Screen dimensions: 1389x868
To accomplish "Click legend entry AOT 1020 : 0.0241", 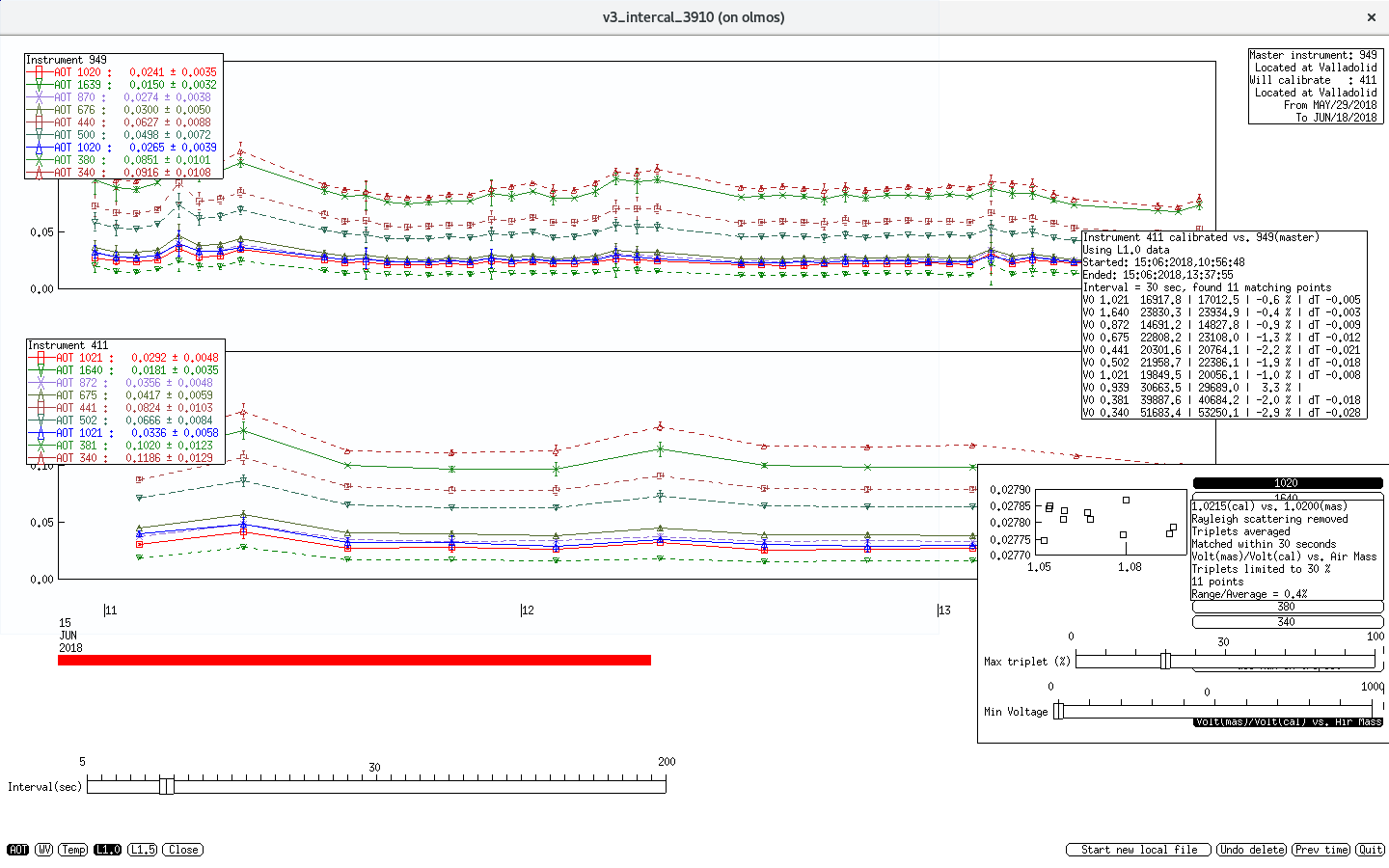I will [x=123, y=72].
